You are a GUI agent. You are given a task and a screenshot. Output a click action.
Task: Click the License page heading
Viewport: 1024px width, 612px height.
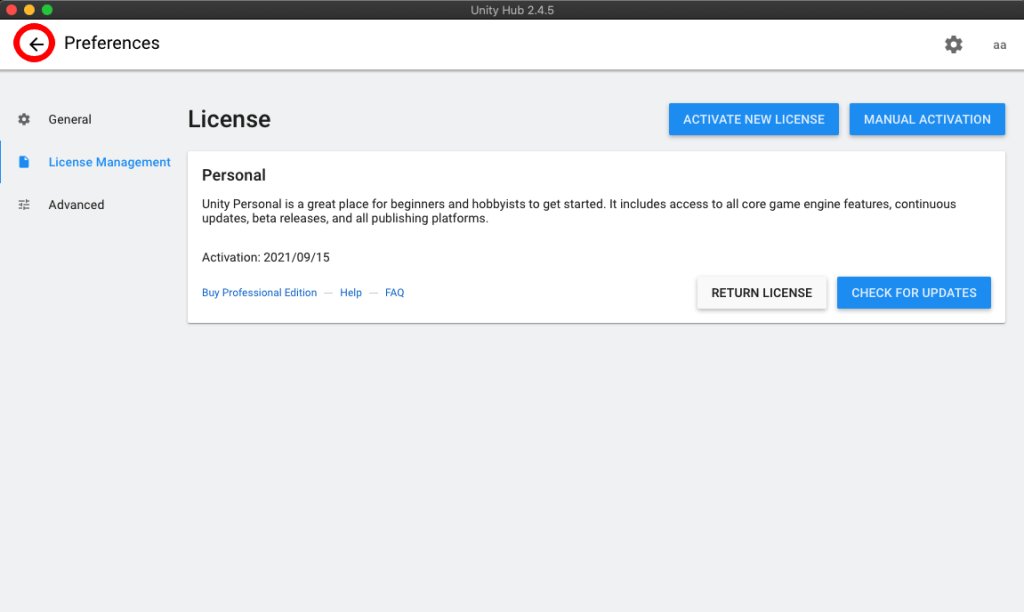[229, 120]
